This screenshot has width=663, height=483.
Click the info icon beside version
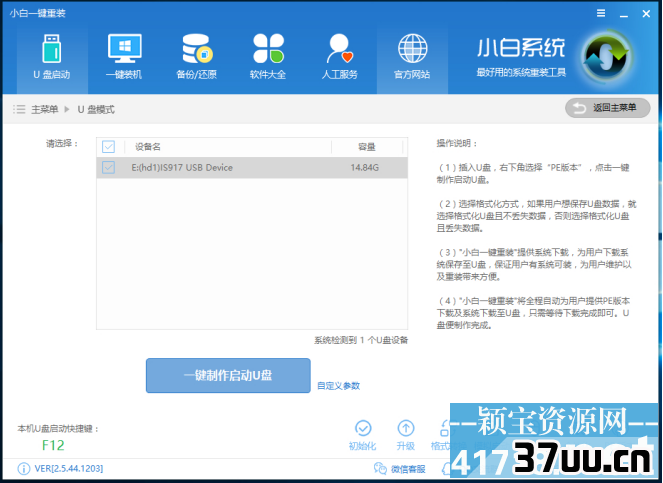tap(24, 469)
